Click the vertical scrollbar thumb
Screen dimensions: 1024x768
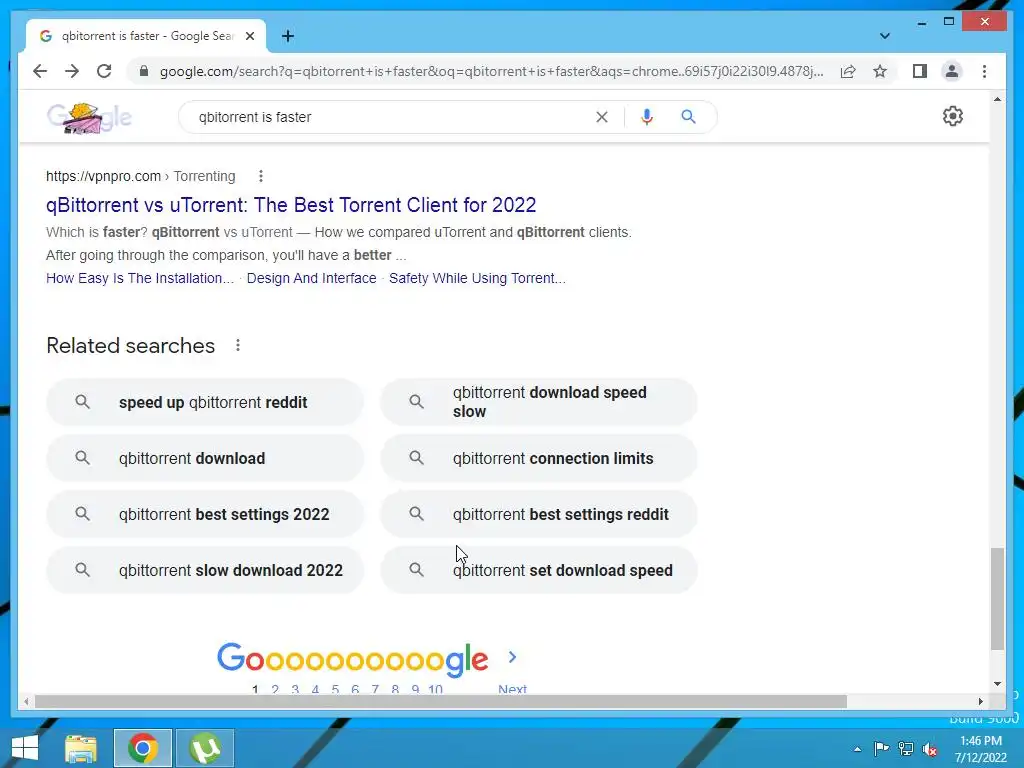[997, 599]
